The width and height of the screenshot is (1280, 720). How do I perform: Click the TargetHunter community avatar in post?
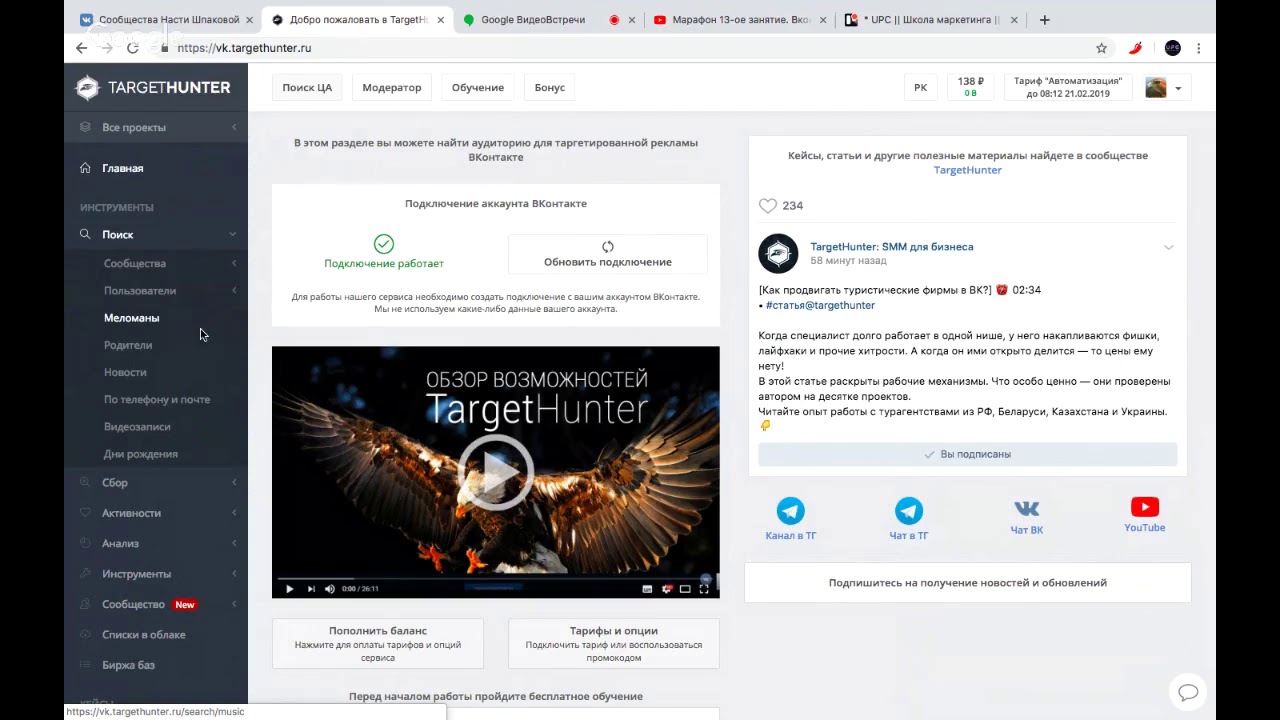pyautogui.click(x=778, y=254)
